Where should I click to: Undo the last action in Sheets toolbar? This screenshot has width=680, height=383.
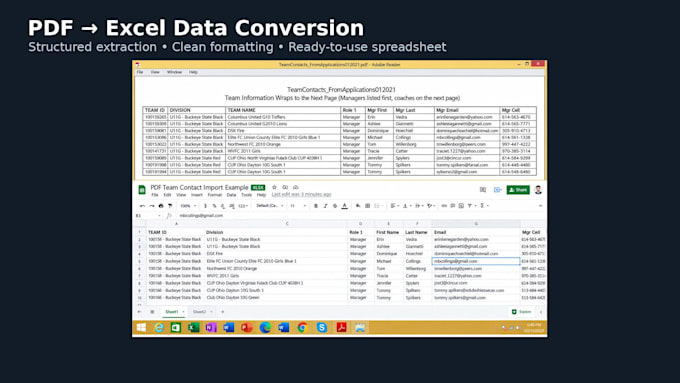142,206
